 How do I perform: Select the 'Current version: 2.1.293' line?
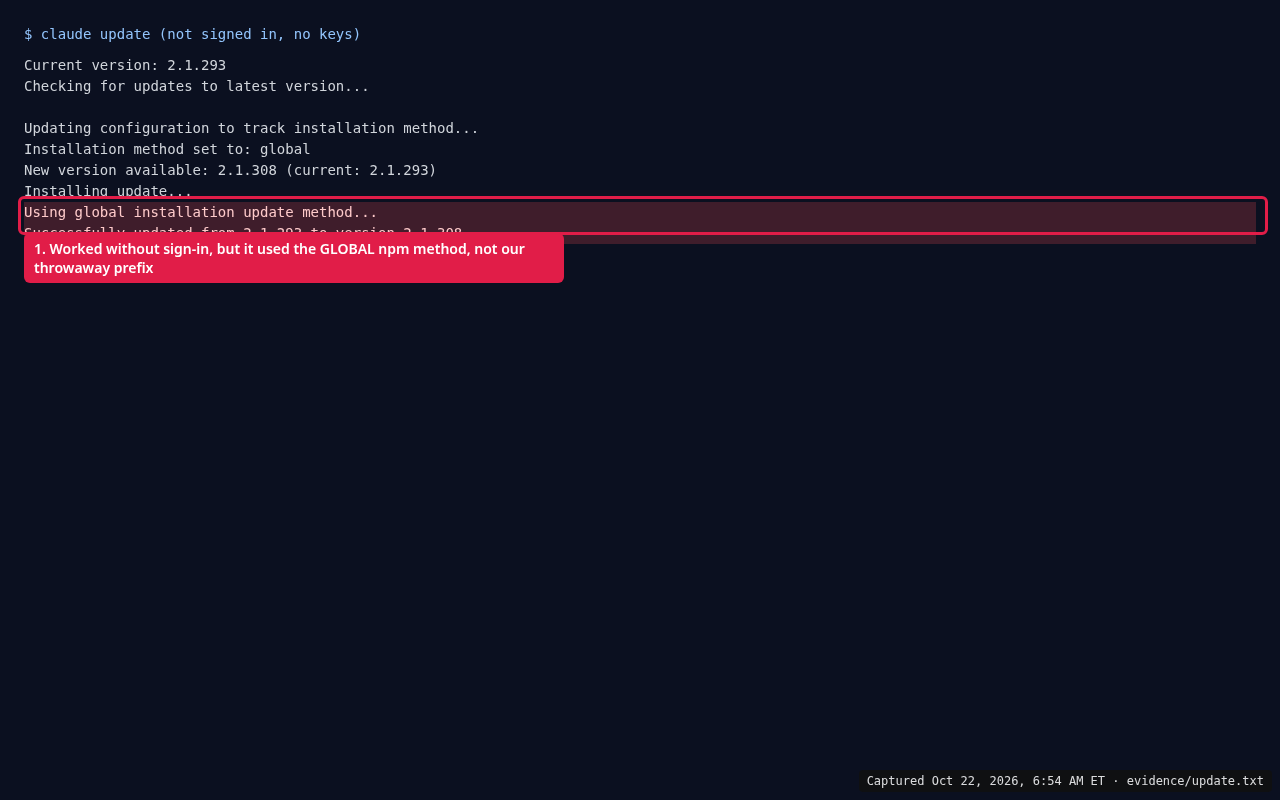125,65
